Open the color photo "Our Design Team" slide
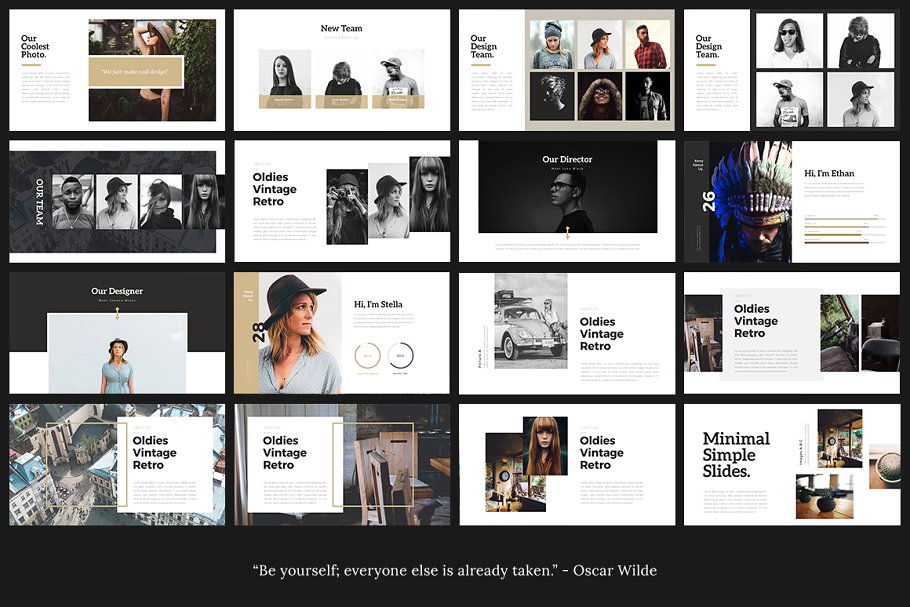 [567, 68]
